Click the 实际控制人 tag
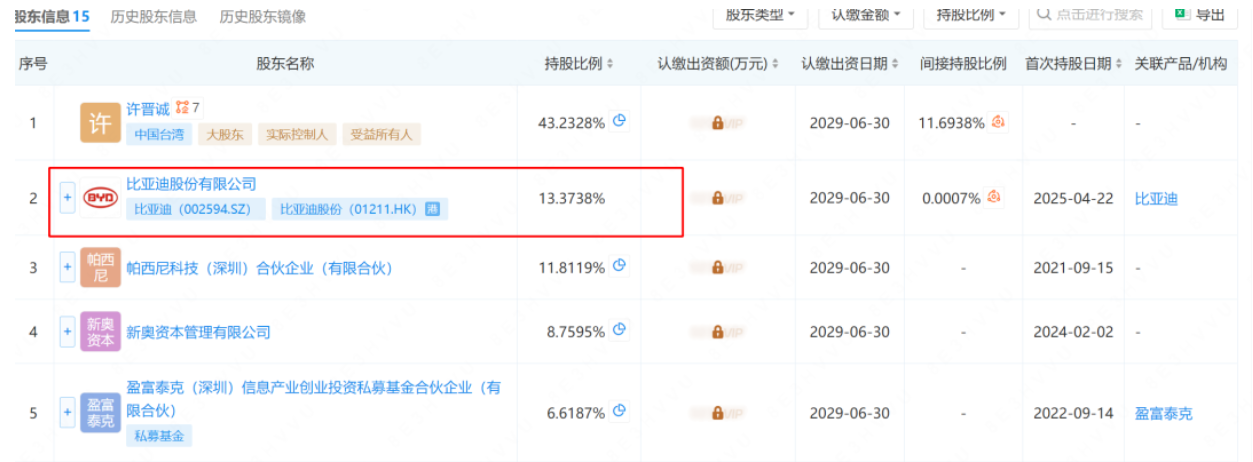 [x=297, y=134]
